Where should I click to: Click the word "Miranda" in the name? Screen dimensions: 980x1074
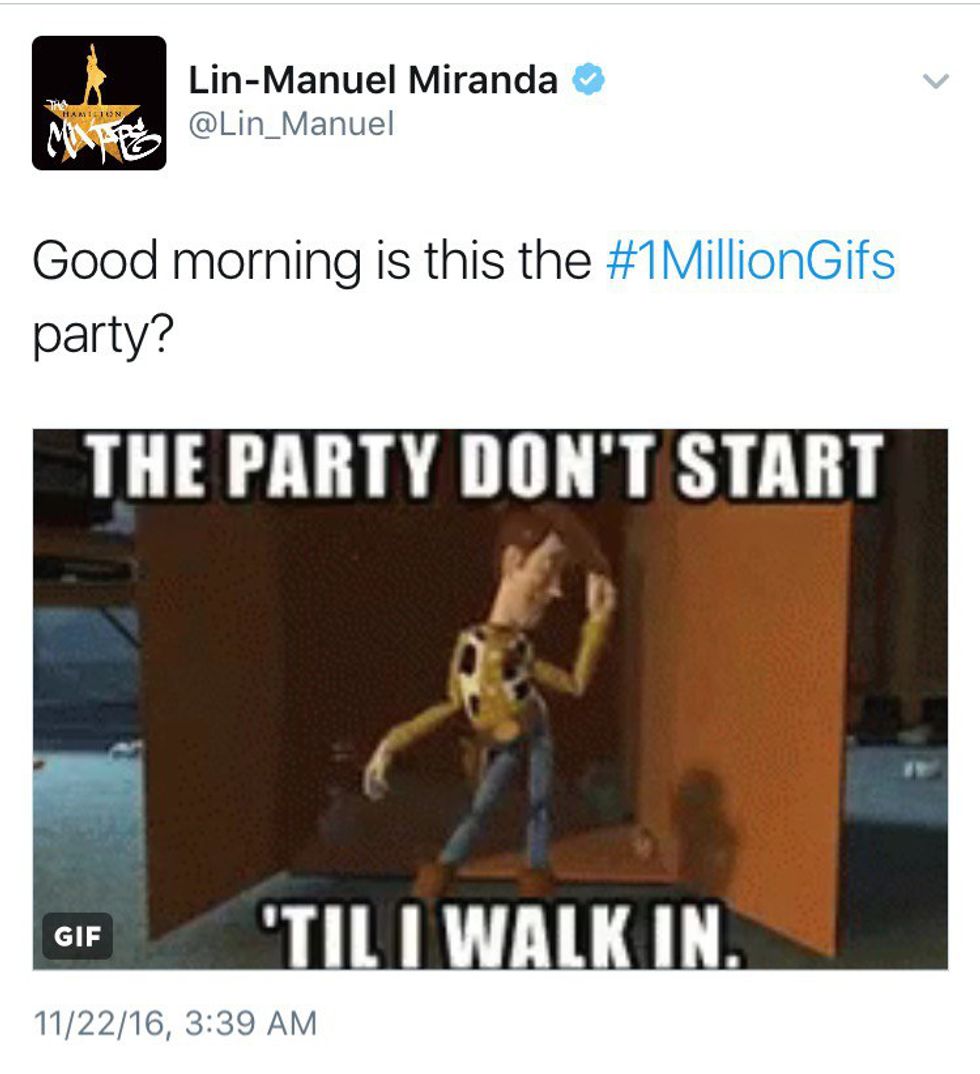pos(483,79)
